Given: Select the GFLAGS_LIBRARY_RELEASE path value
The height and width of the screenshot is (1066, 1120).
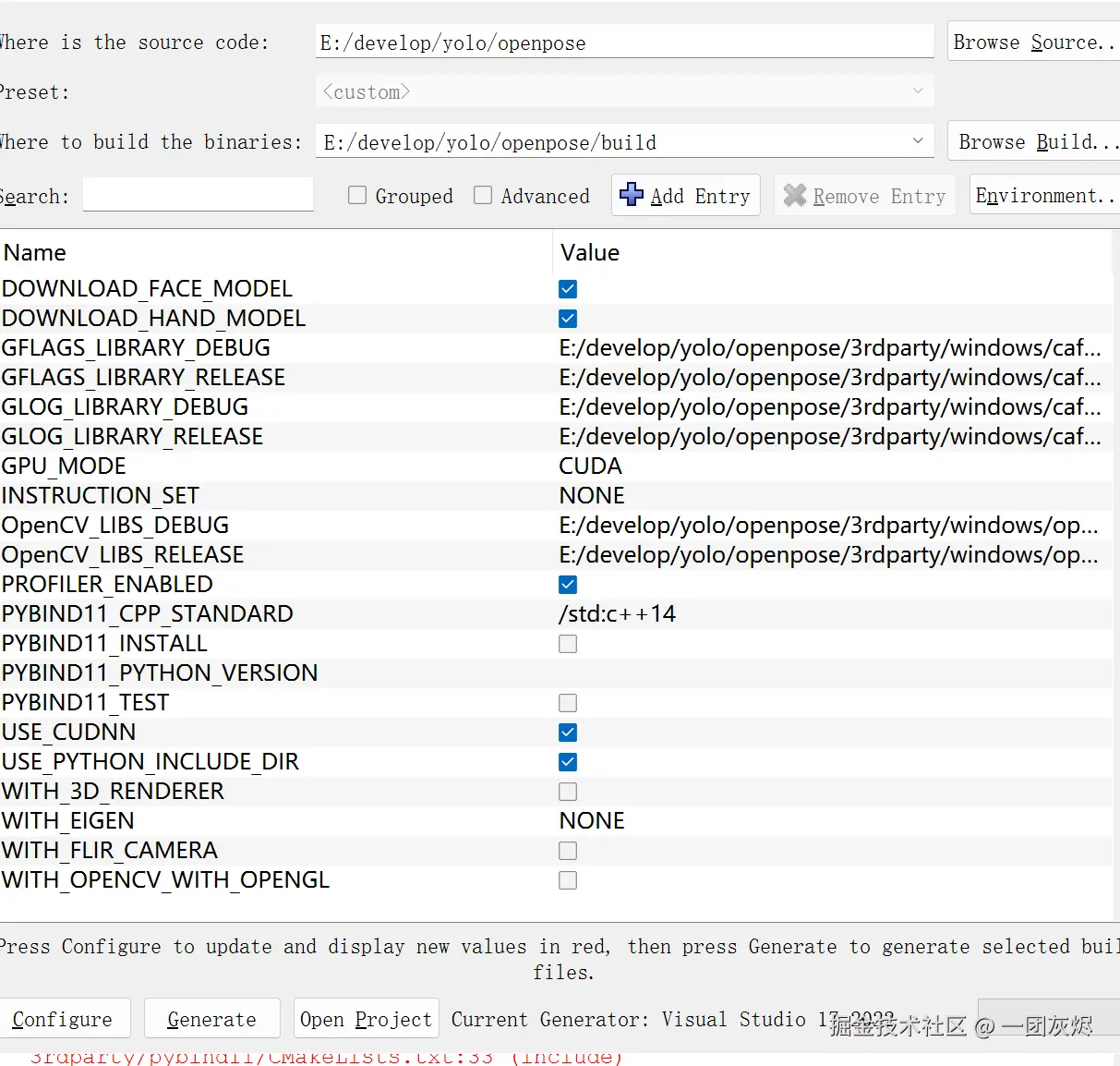Looking at the screenshot, I should click(x=830, y=378).
